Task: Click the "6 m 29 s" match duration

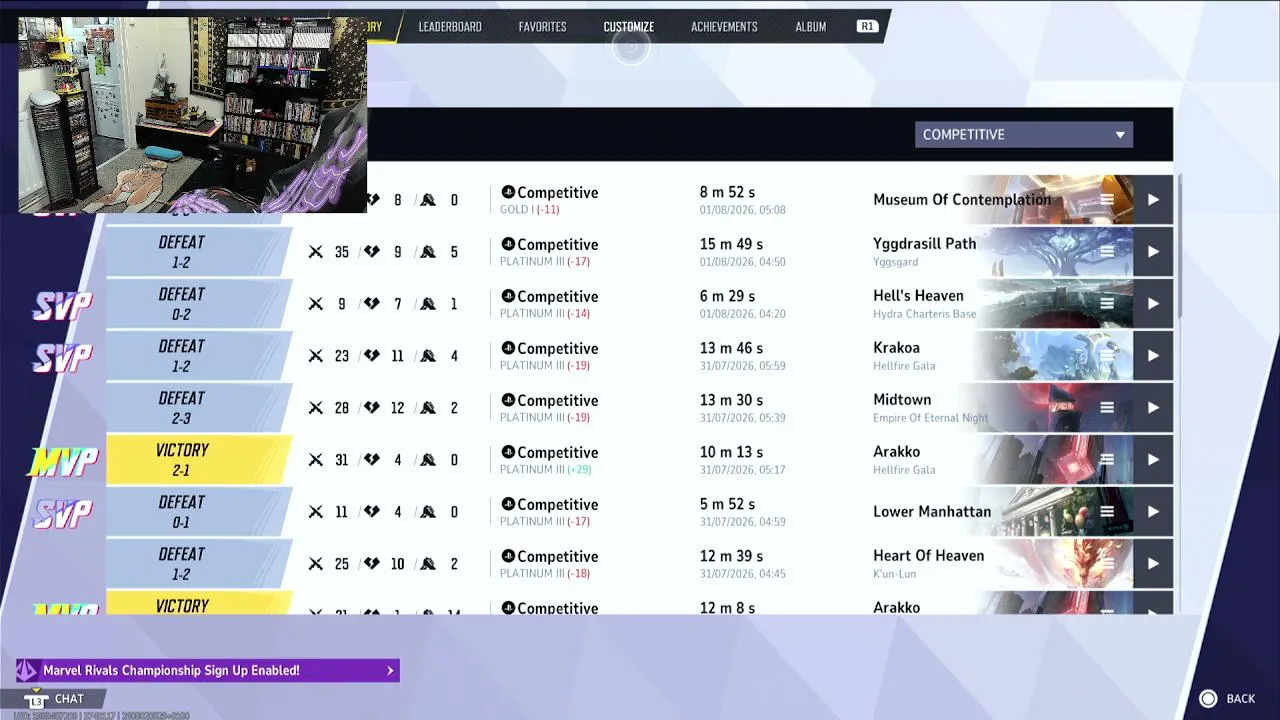Action: [x=727, y=296]
